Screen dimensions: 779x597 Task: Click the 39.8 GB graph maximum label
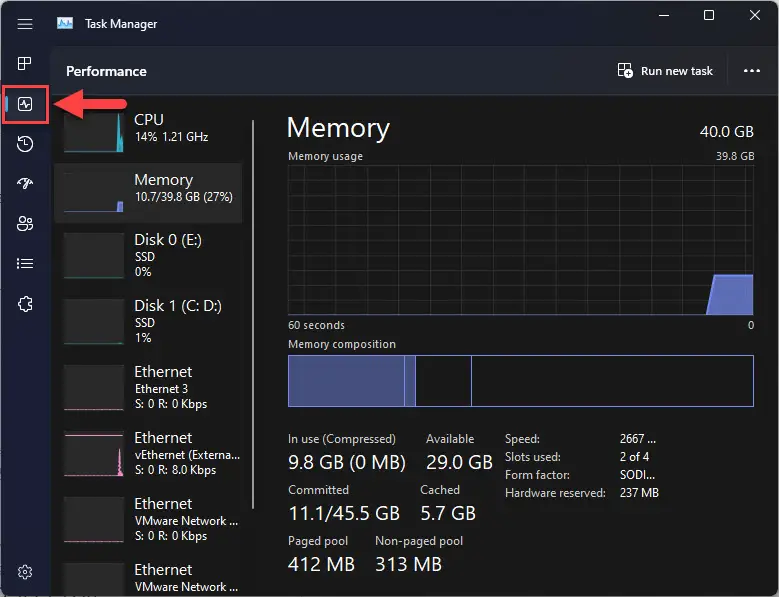(735, 156)
